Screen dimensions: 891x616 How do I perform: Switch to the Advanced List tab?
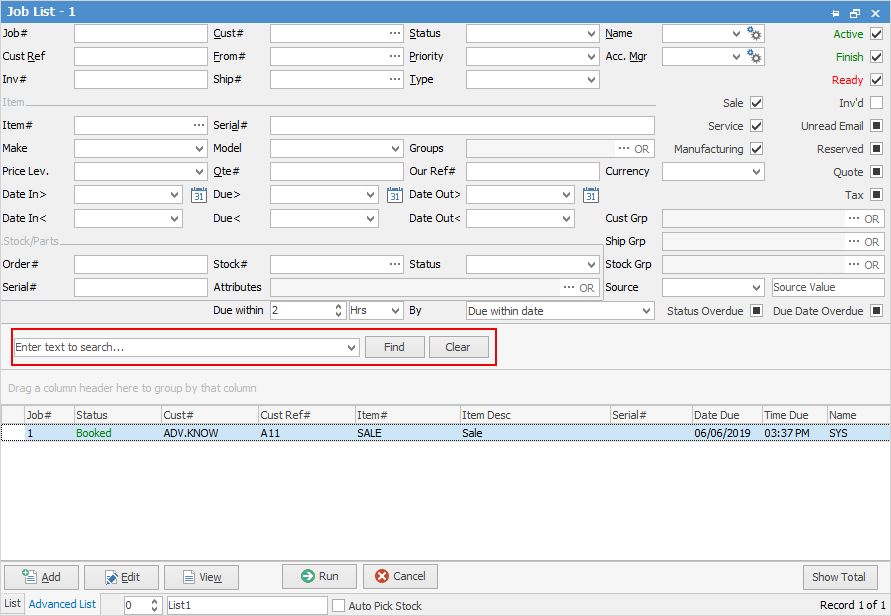pyautogui.click(x=63, y=604)
